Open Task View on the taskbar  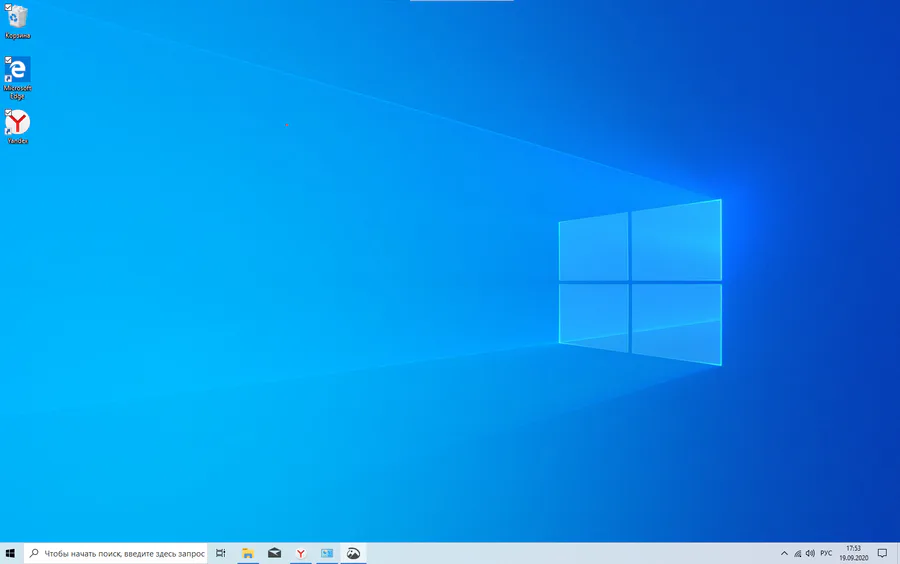pos(220,554)
